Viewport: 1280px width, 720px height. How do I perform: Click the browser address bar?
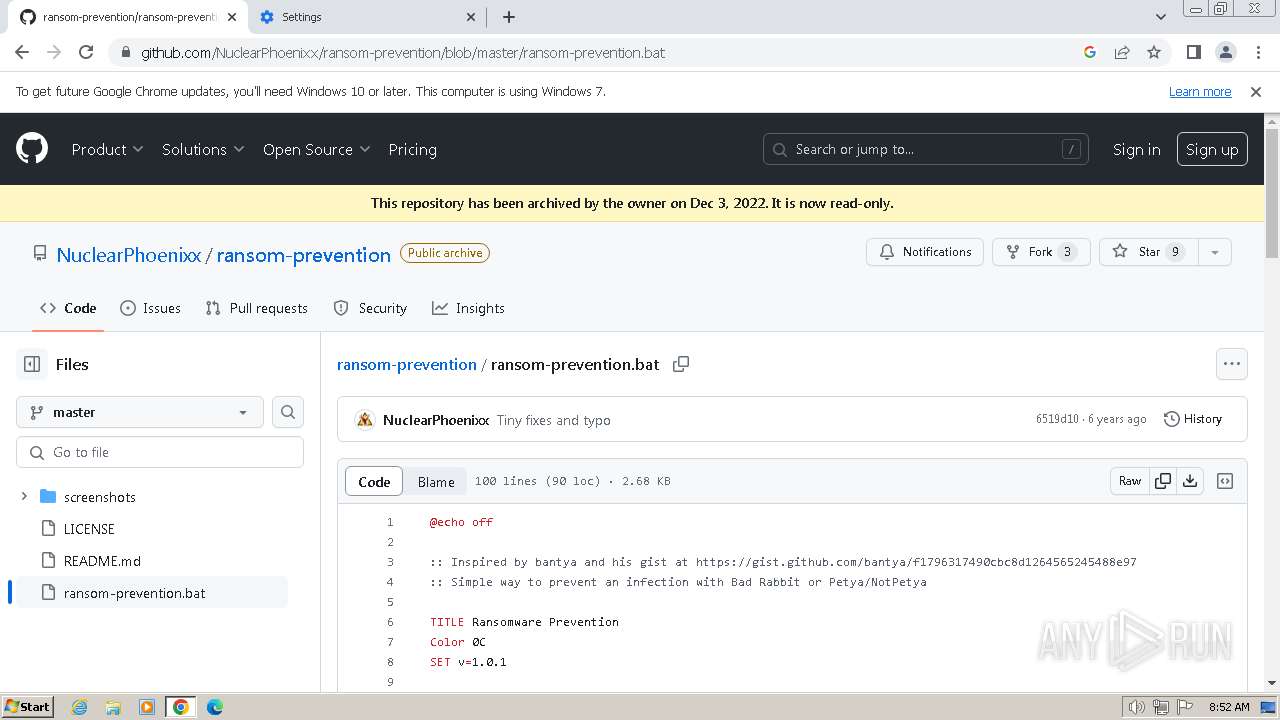pyautogui.click(x=600, y=52)
